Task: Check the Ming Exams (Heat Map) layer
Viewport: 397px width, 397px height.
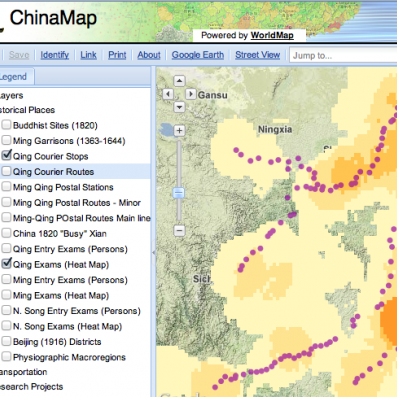Action: [x=6, y=295]
